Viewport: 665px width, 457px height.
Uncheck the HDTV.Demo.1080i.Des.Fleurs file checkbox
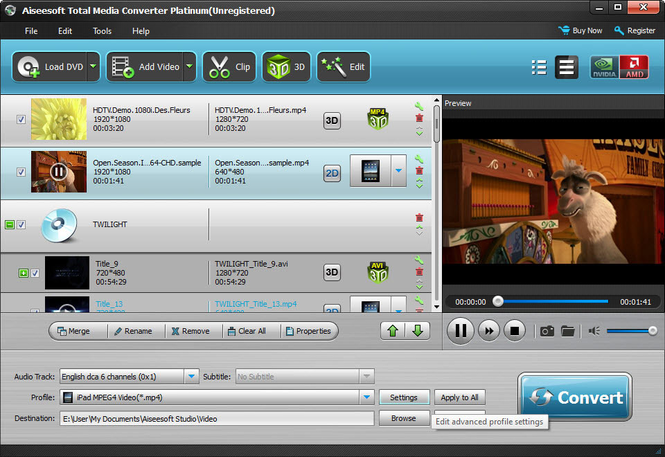22,120
